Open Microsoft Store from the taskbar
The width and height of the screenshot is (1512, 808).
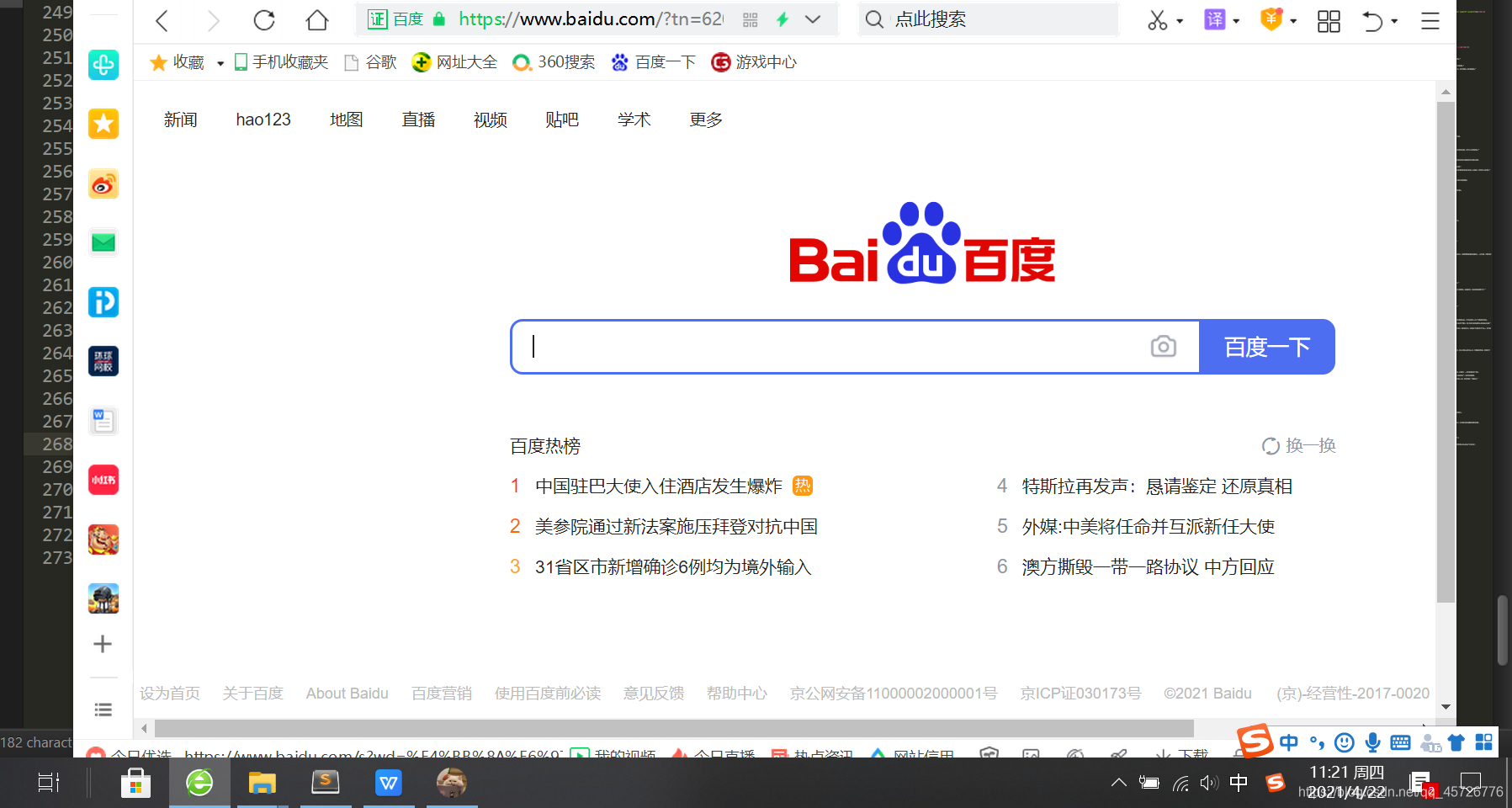tap(135, 783)
